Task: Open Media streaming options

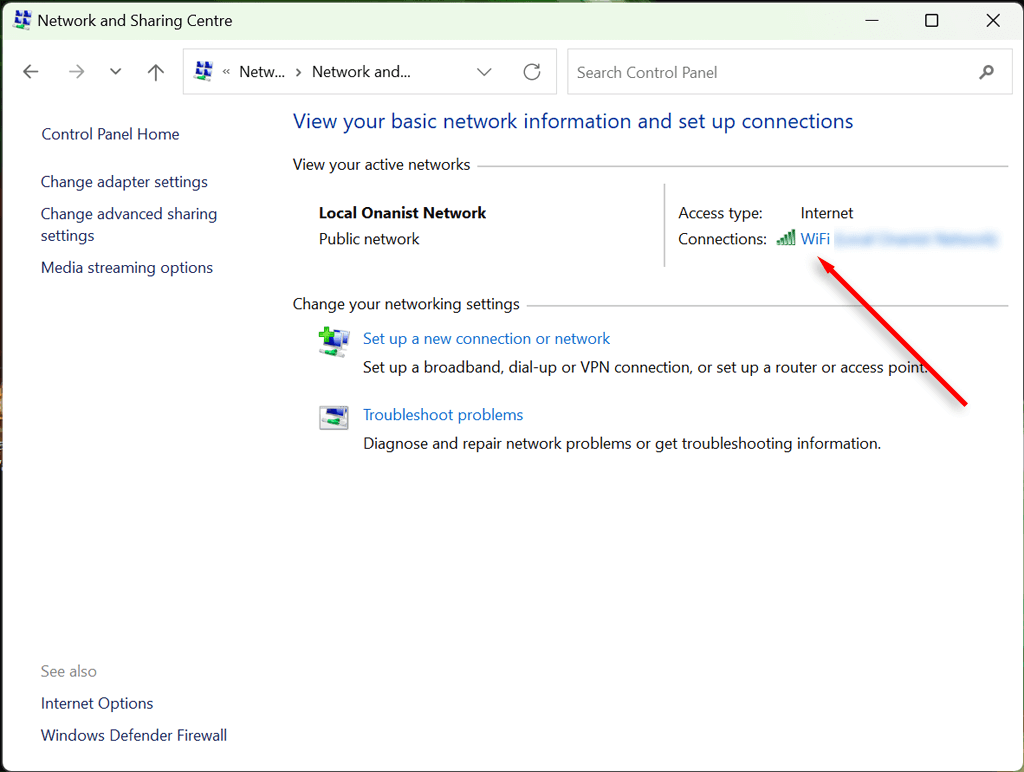Action: point(127,268)
